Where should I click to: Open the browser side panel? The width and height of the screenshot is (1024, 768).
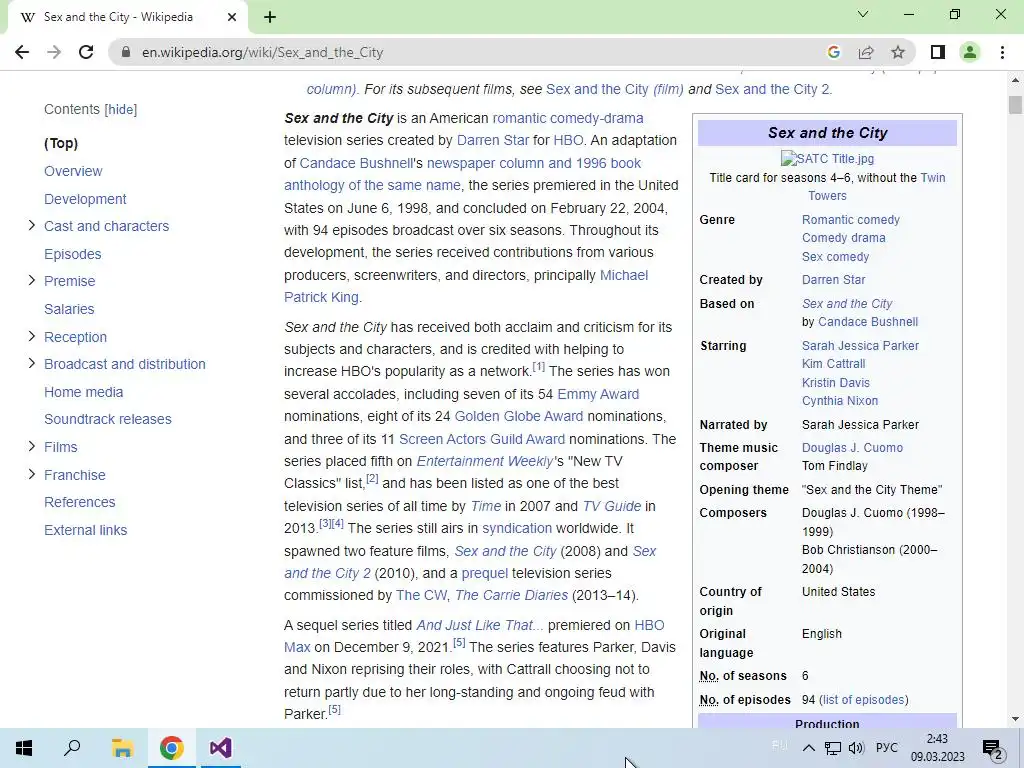[938, 52]
